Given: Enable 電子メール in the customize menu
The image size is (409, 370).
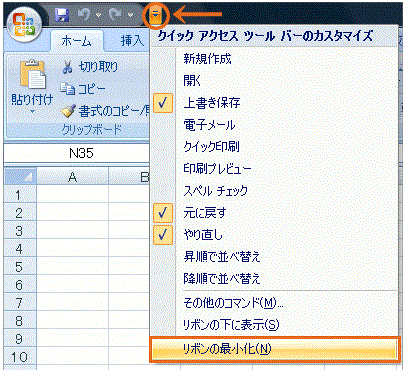Looking at the screenshot, I should [x=274, y=125].
